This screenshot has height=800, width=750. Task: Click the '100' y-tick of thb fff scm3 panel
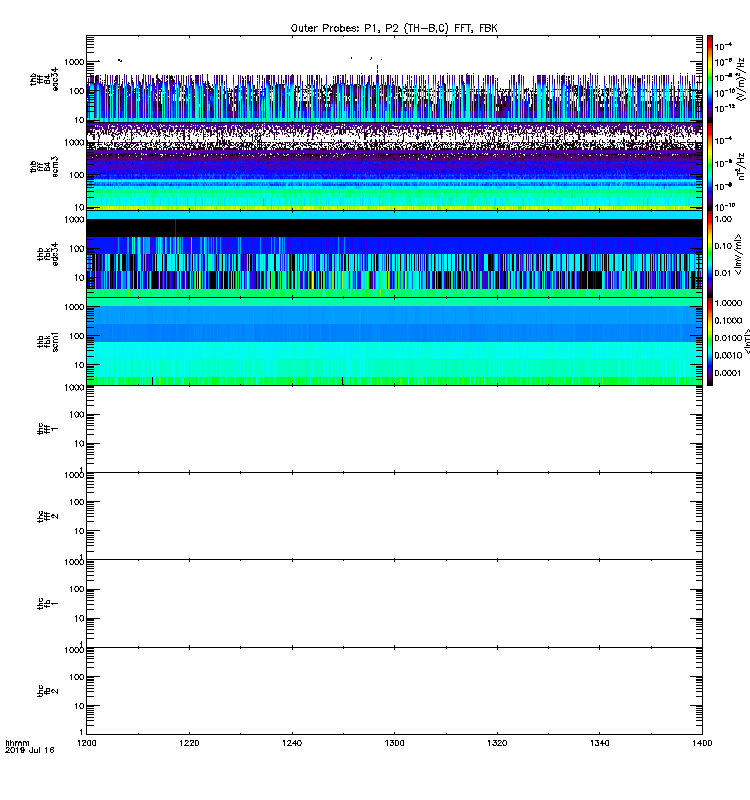[x=77, y=175]
